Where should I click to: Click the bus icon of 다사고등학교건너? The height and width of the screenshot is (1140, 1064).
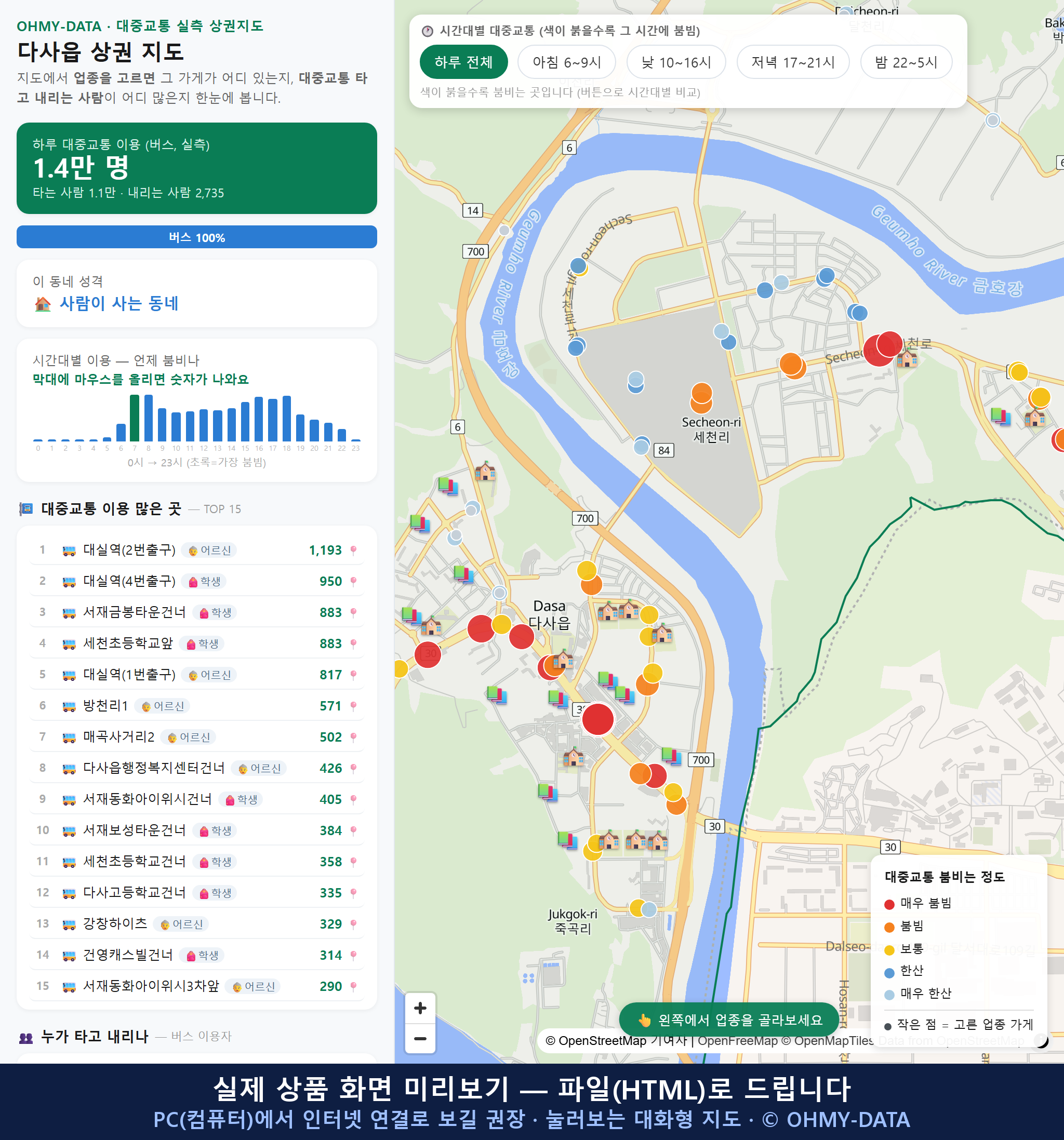click(x=69, y=893)
